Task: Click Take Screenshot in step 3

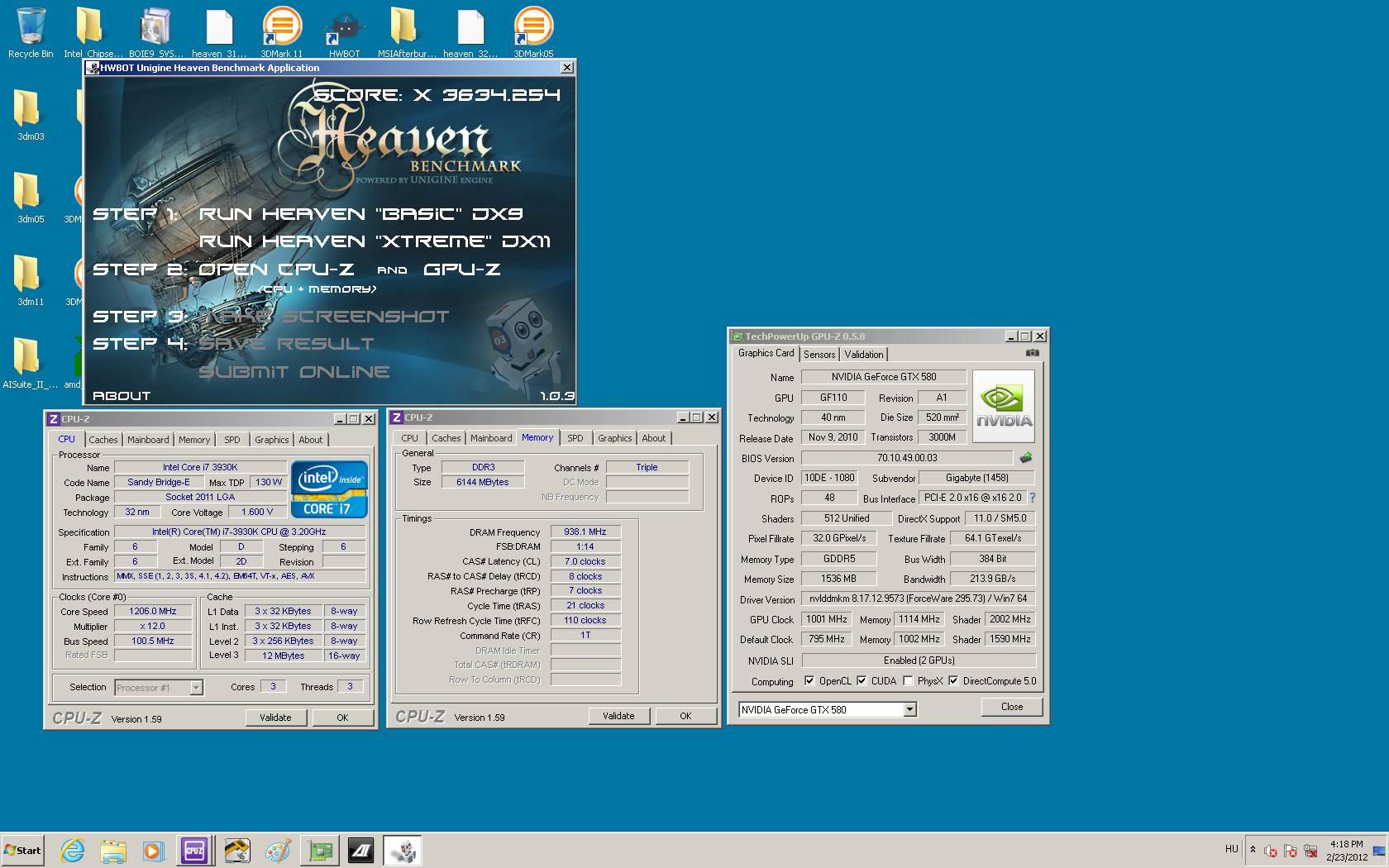Action: click(323, 317)
